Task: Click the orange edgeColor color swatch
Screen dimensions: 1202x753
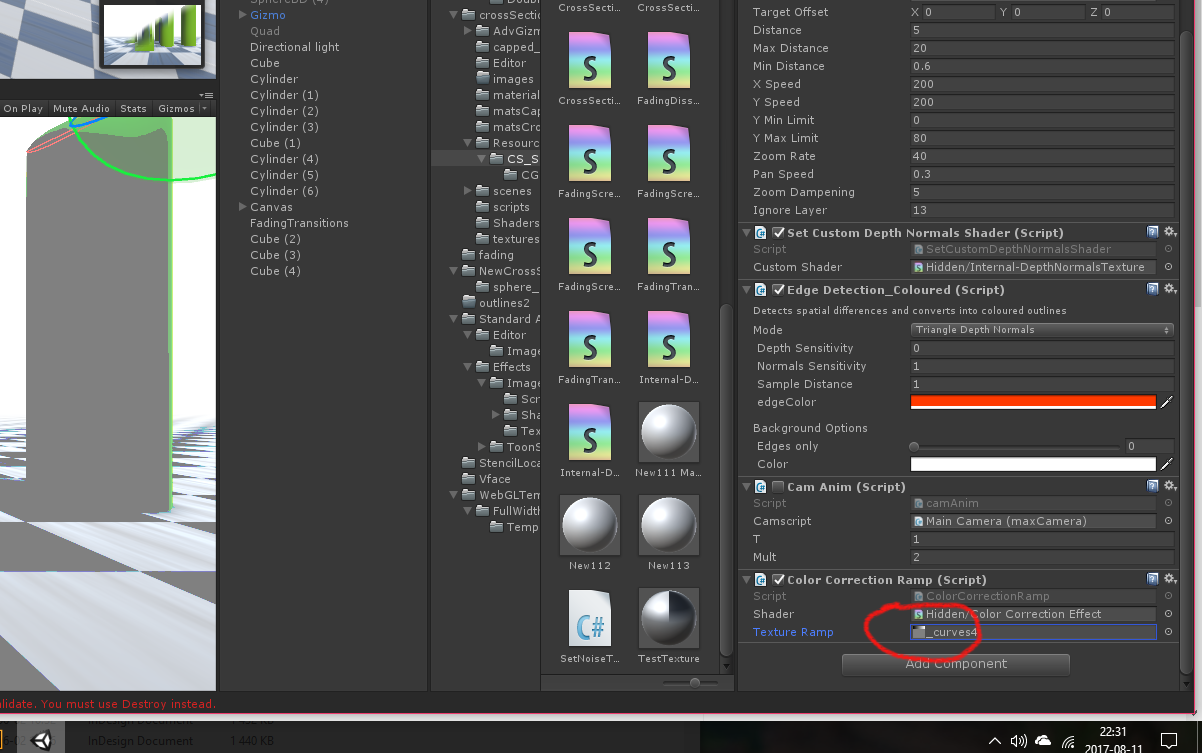Action: point(1033,402)
